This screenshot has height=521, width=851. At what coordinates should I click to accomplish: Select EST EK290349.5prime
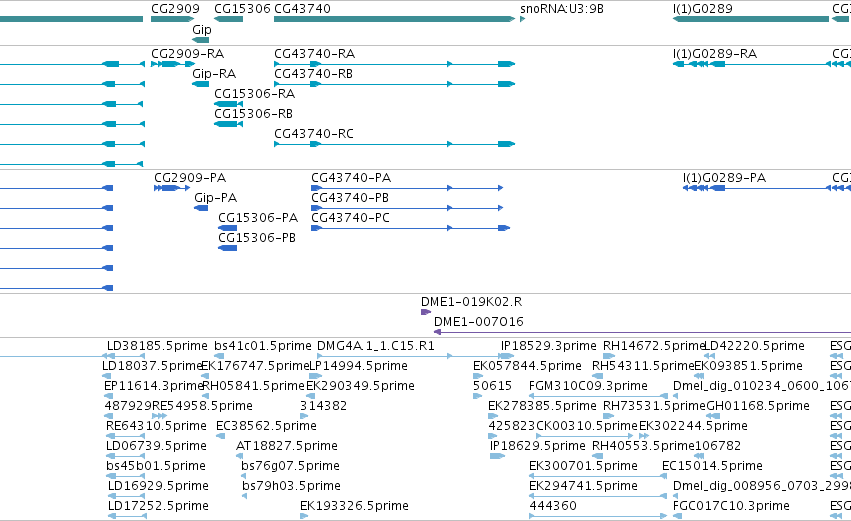click(360, 386)
